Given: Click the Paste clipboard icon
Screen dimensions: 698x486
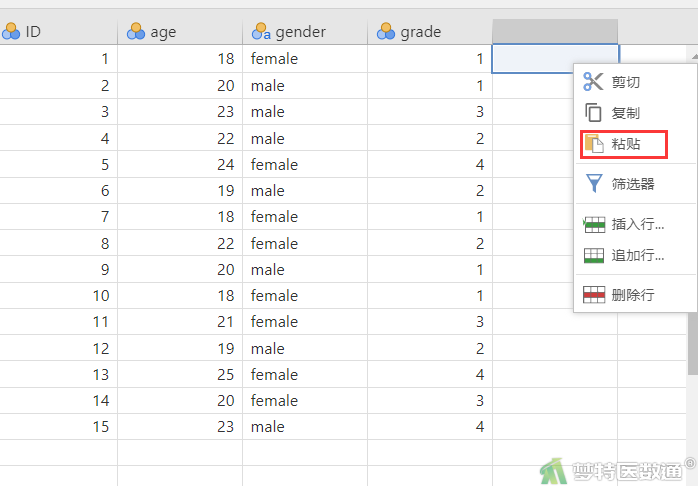Looking at the screenshot, I should [x=594, y=144].
